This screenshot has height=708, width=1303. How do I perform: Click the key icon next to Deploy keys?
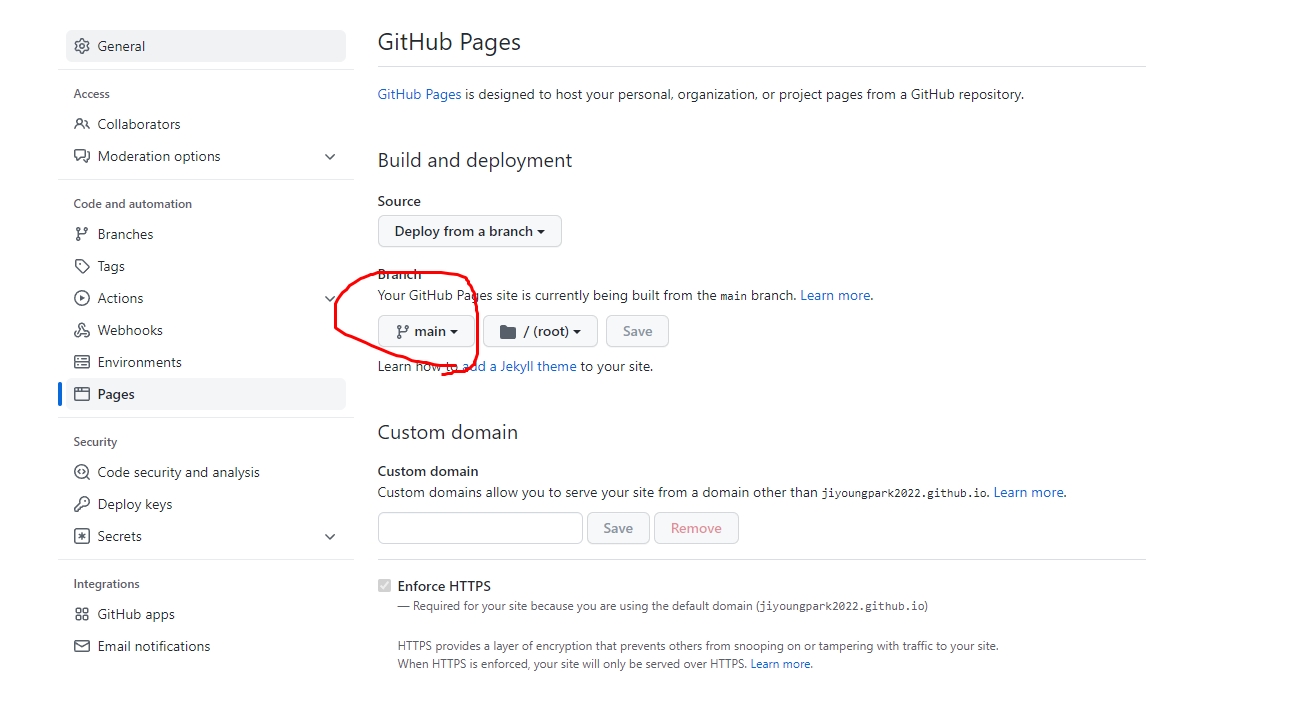[x=82, y=504]
